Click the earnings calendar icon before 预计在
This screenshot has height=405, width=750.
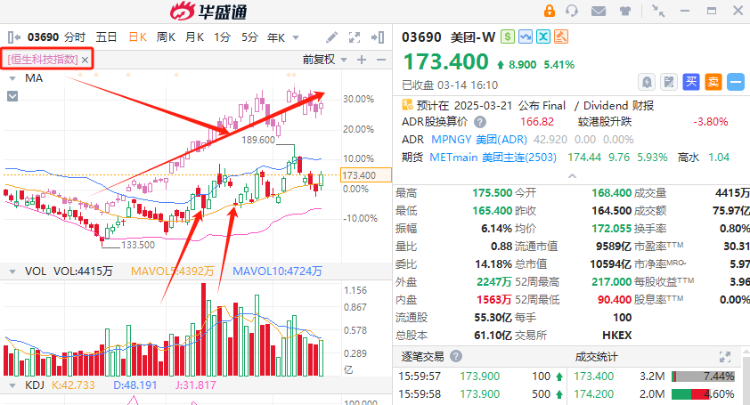click(x=407, y=105)
